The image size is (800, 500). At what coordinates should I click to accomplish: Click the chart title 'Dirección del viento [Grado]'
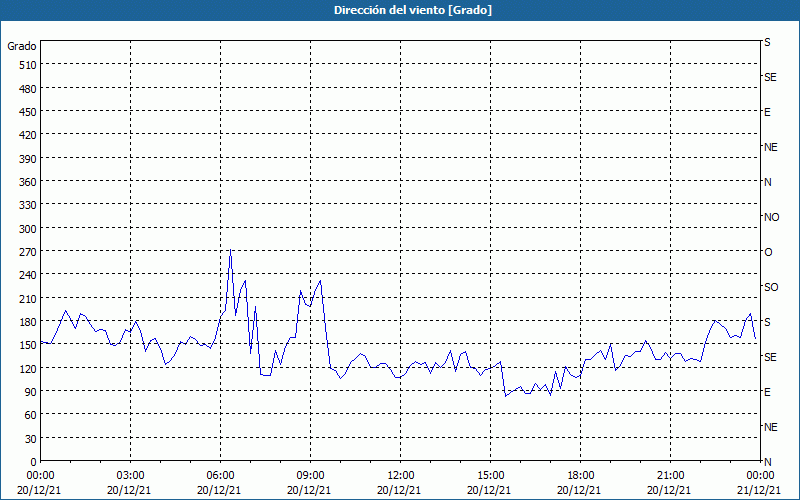point(413,10)
